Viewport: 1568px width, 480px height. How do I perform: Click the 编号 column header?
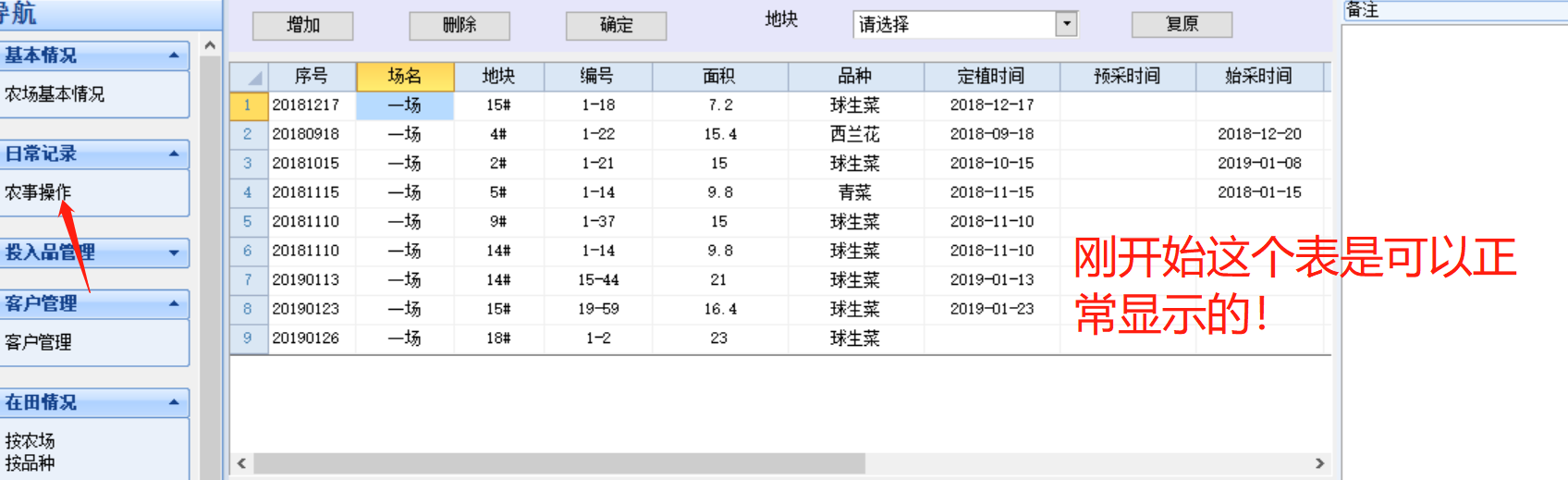pos(597,76)
